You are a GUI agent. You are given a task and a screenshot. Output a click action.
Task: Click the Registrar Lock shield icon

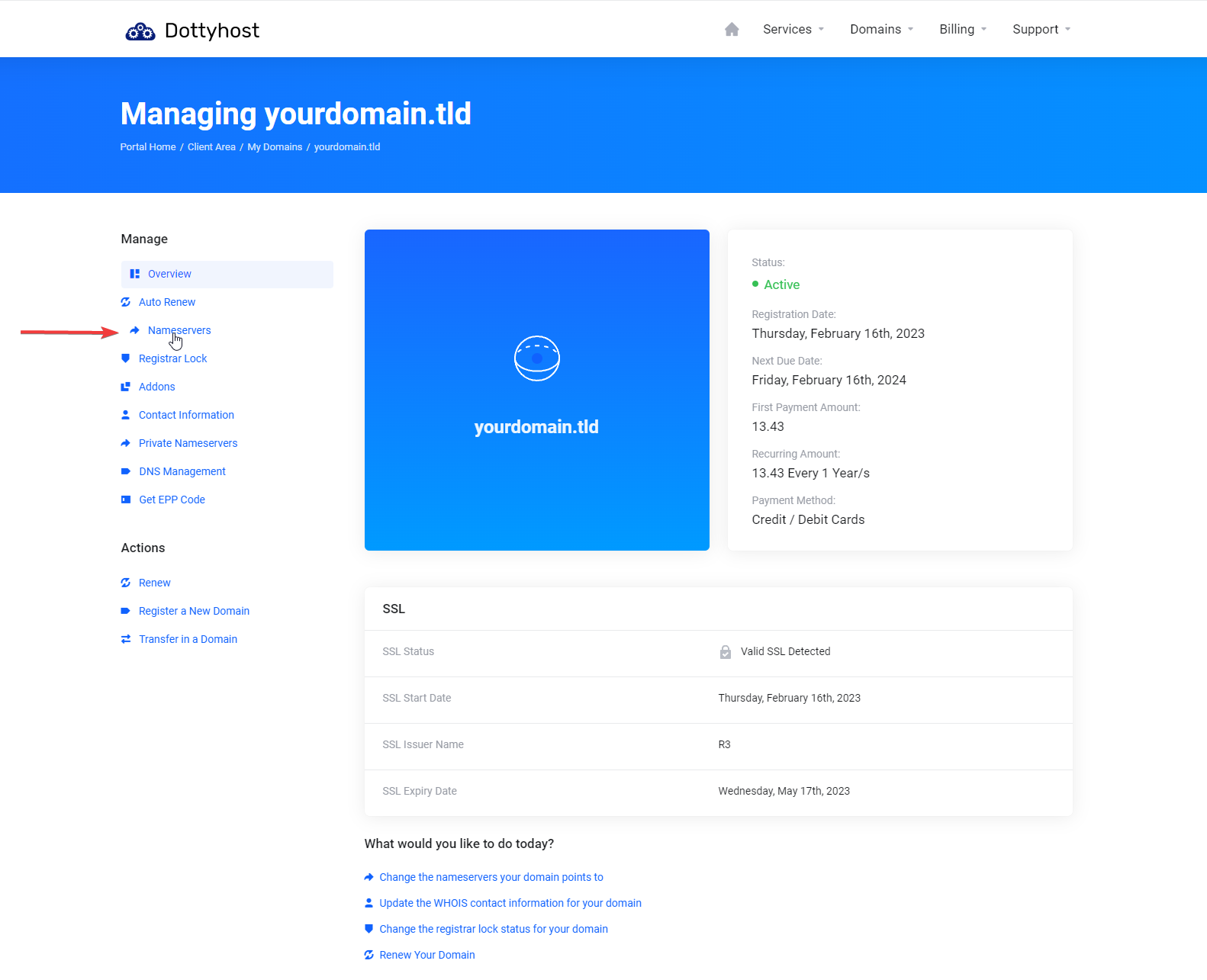tap(126, 358)
